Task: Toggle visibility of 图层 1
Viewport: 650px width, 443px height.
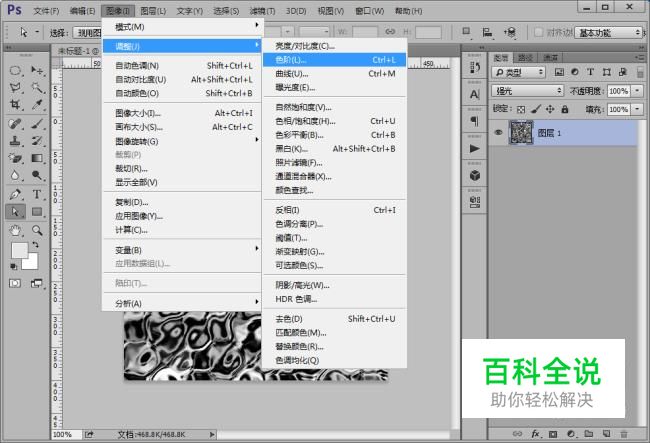Action: (499, 133)
